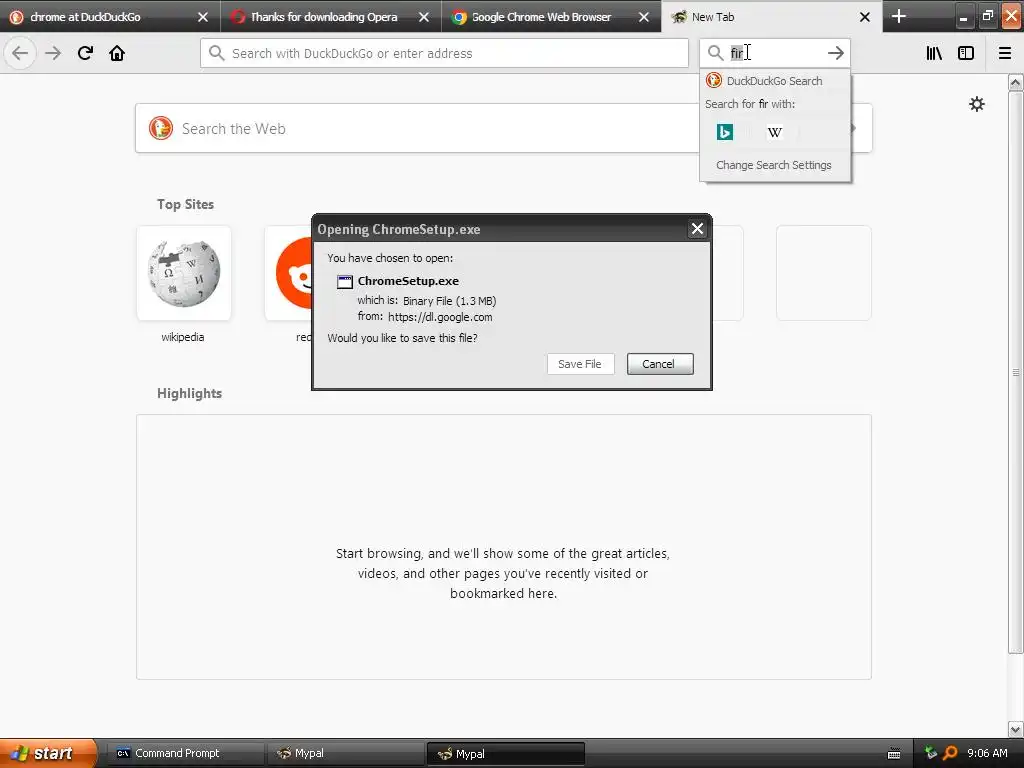Viewport: 1024px width, 768px height.
Task: Close the Opening ChromeSetup.exe dialog
Action: pyautogui.click(x=697, y=229)
